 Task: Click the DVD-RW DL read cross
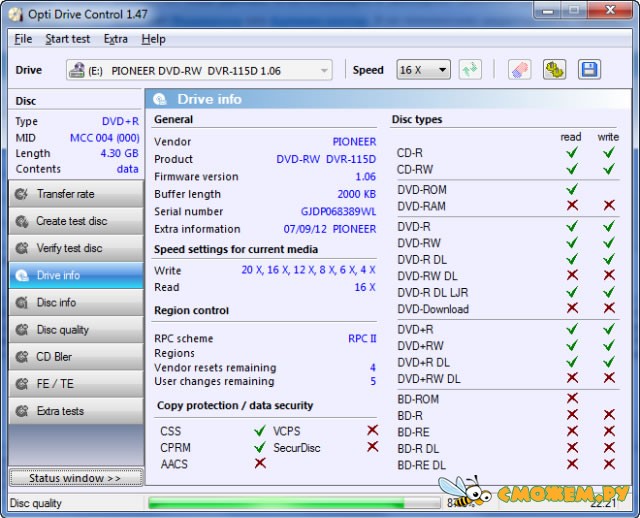pyautogui.click(x=572, y=275)
